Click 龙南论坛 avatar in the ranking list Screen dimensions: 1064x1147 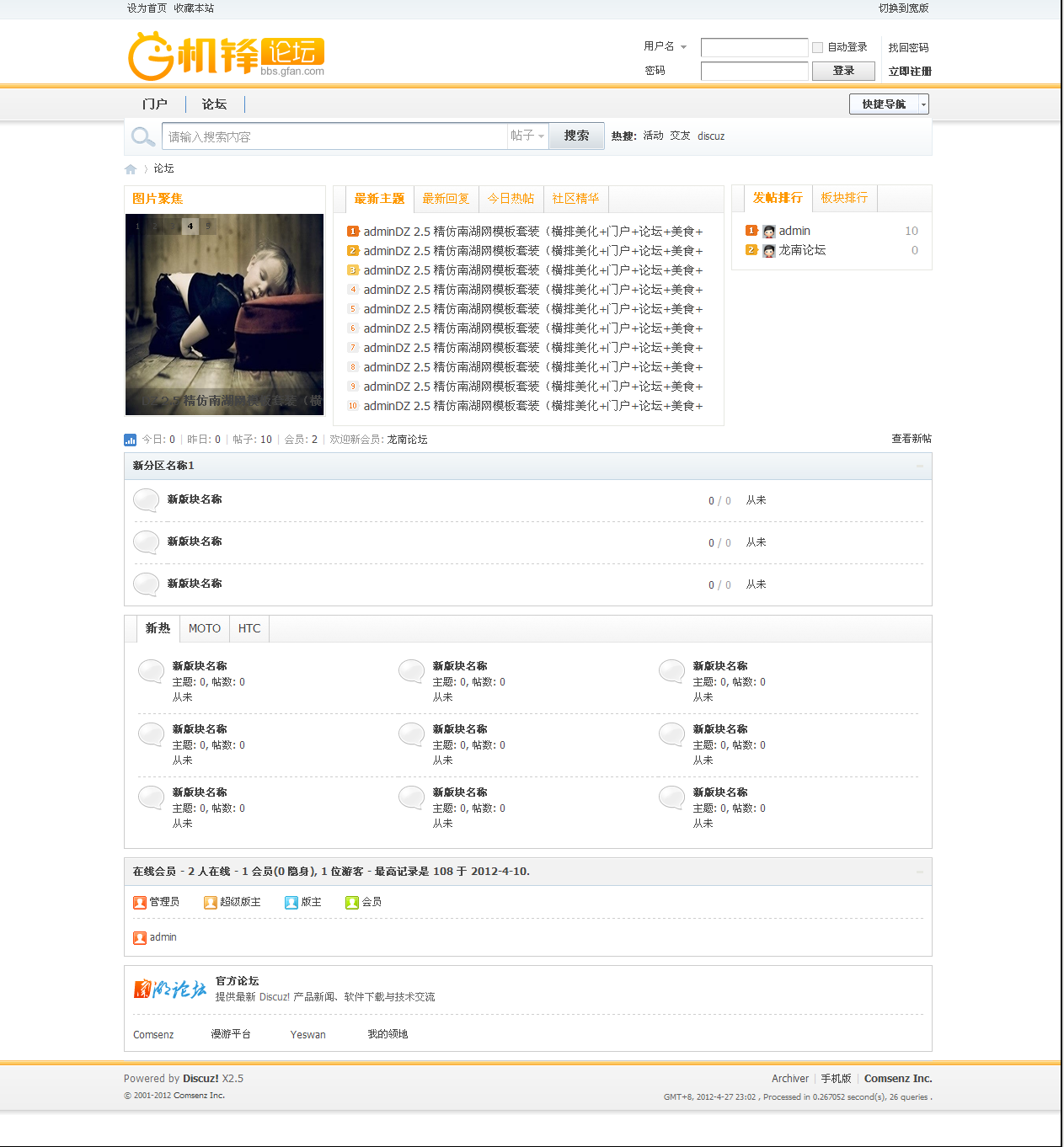coord(768,251)
